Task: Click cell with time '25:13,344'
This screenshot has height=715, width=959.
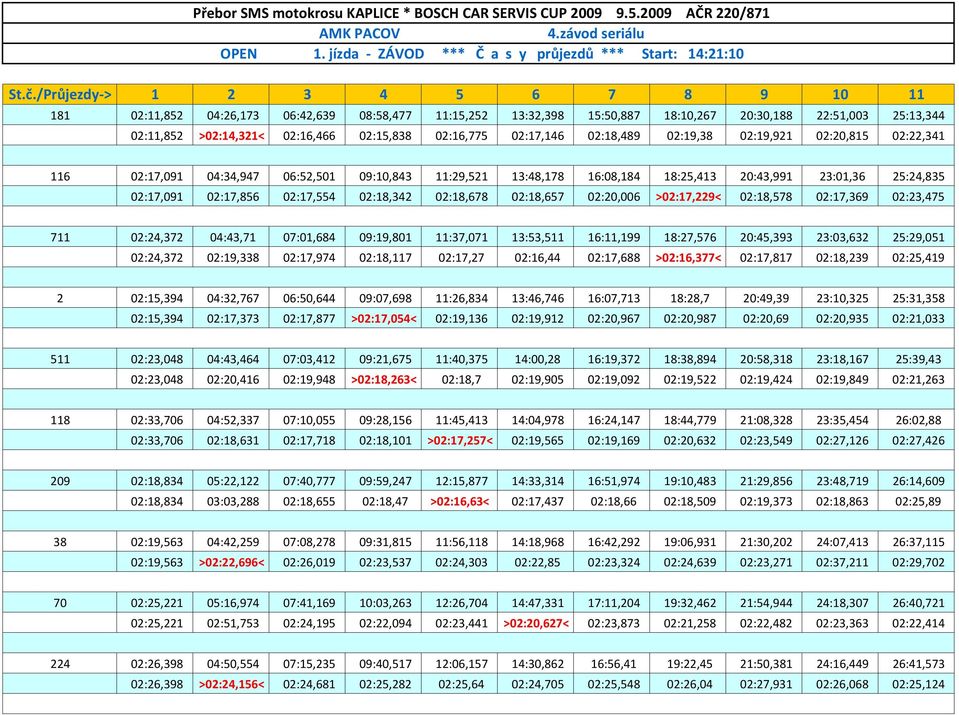Action: click(917, 115)
